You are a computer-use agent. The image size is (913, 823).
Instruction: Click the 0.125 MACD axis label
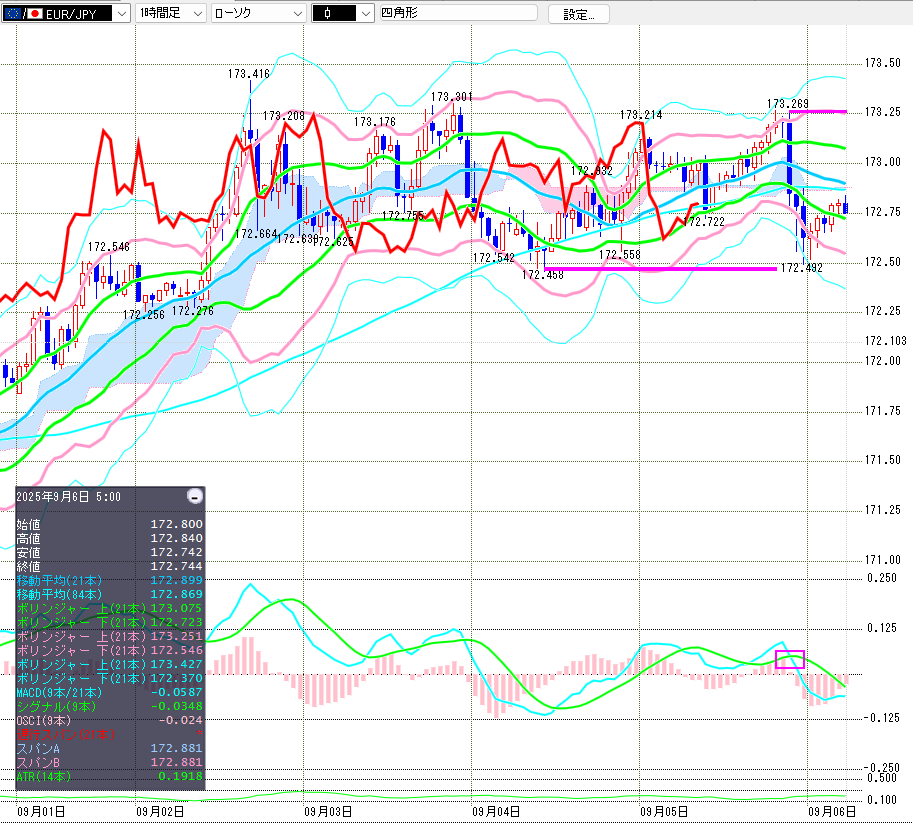point(882,628)
